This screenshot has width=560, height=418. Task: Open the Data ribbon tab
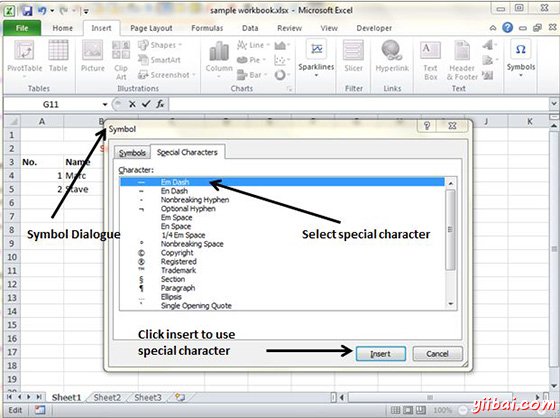click(x=250, y=28)
